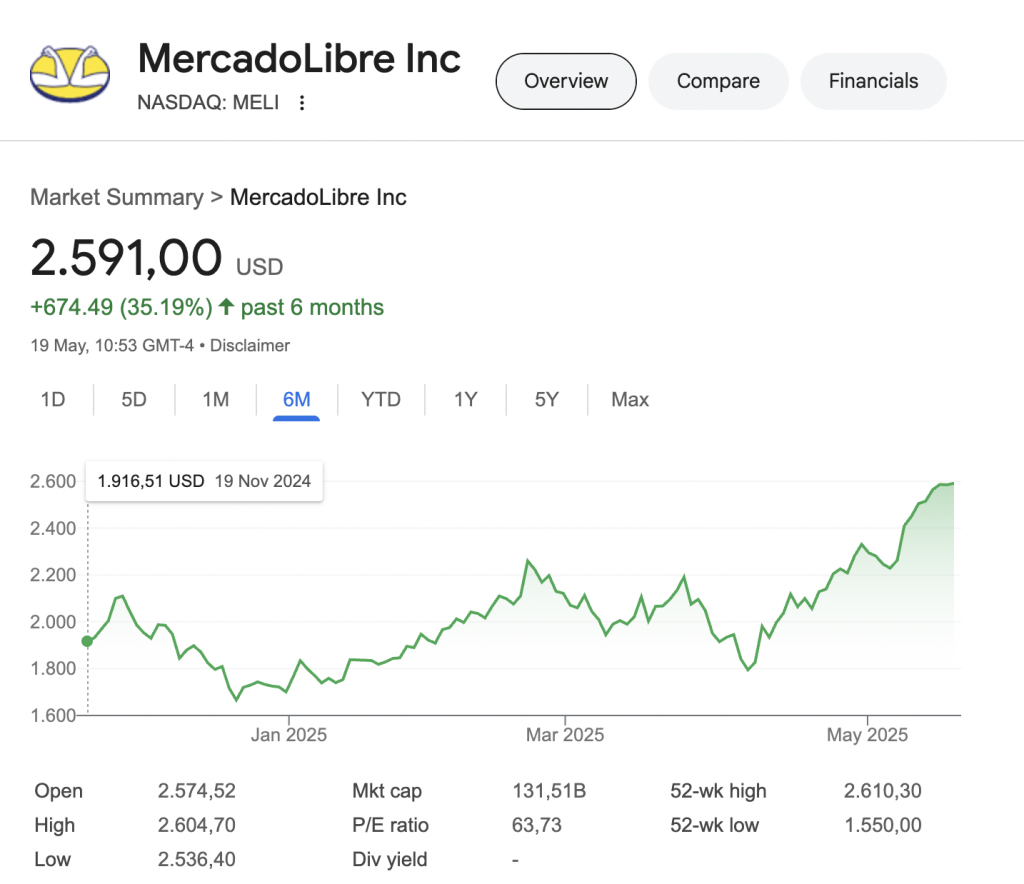
Task: Click the chart's latest price endpoint
Action: point(953,483)
